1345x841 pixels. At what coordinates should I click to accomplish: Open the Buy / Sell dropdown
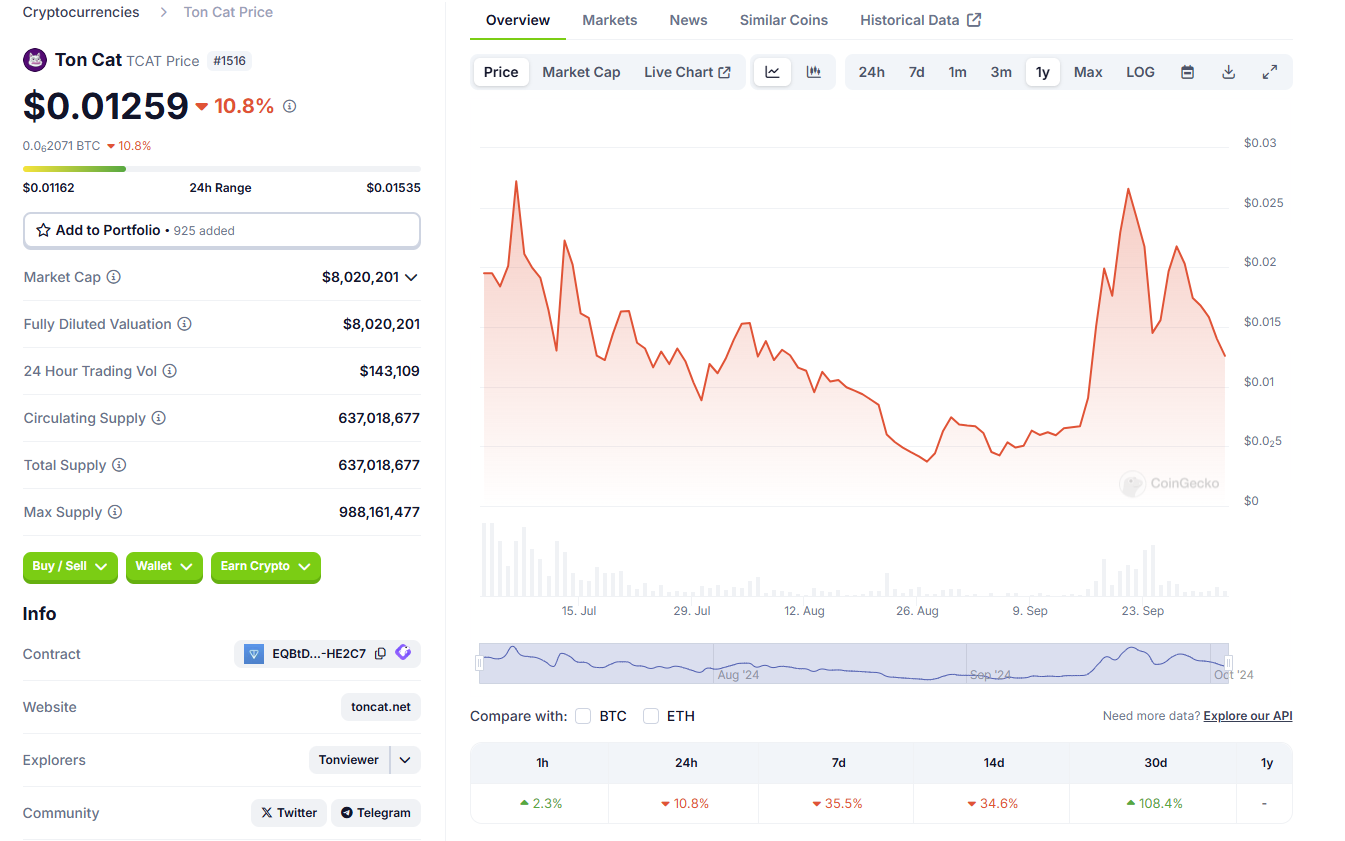(70, 567)
